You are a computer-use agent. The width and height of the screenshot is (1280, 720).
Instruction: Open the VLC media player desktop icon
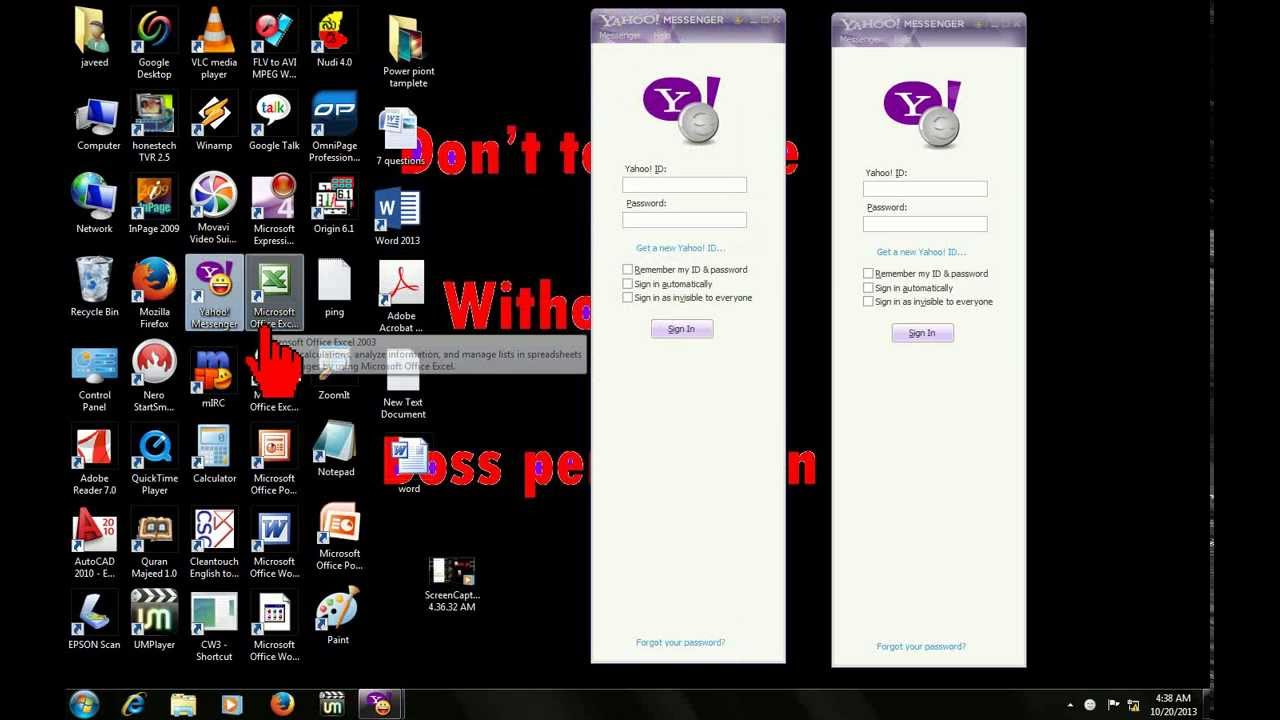[x=214, y=43]
